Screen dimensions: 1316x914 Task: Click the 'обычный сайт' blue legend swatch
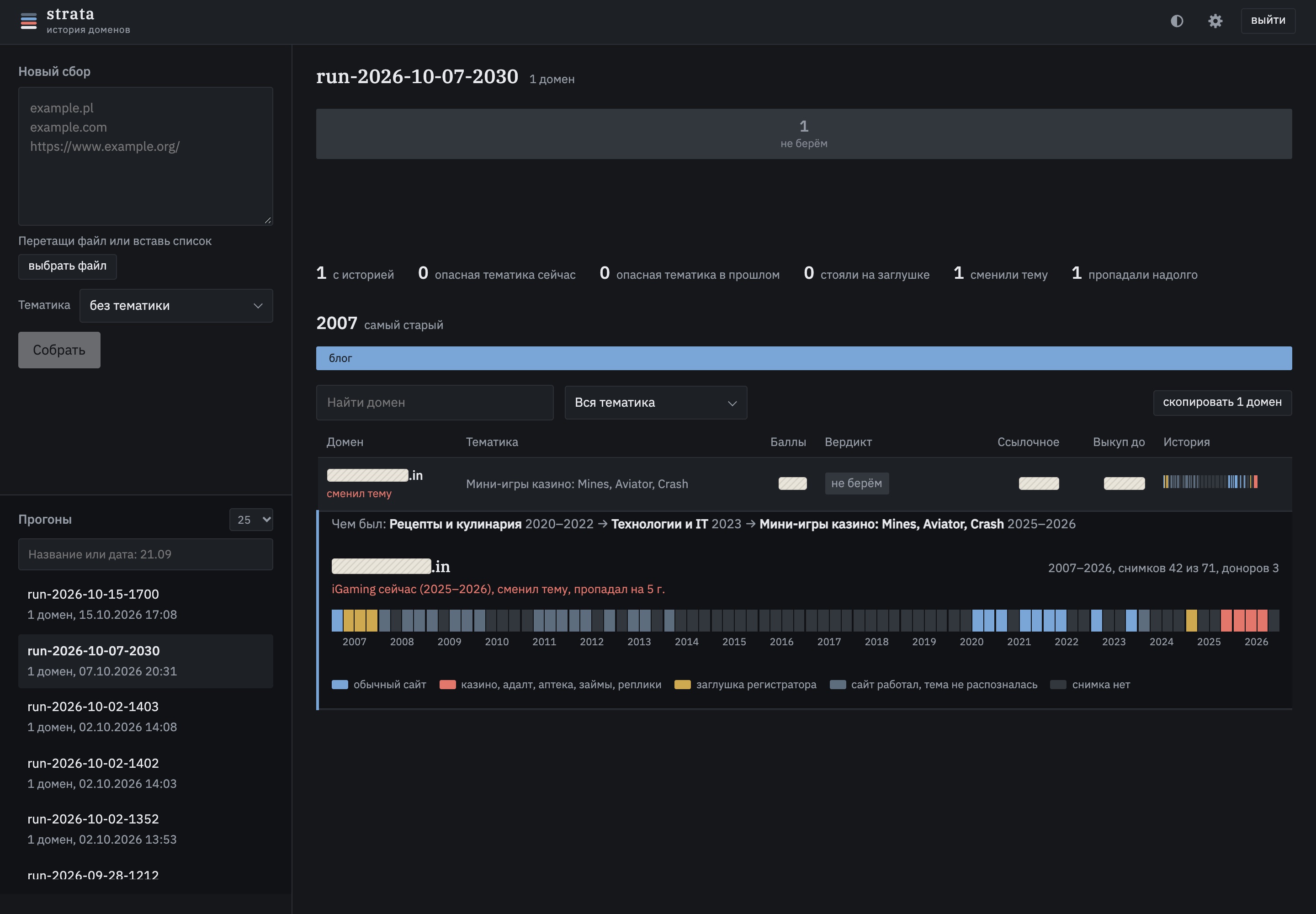(340, 685)
